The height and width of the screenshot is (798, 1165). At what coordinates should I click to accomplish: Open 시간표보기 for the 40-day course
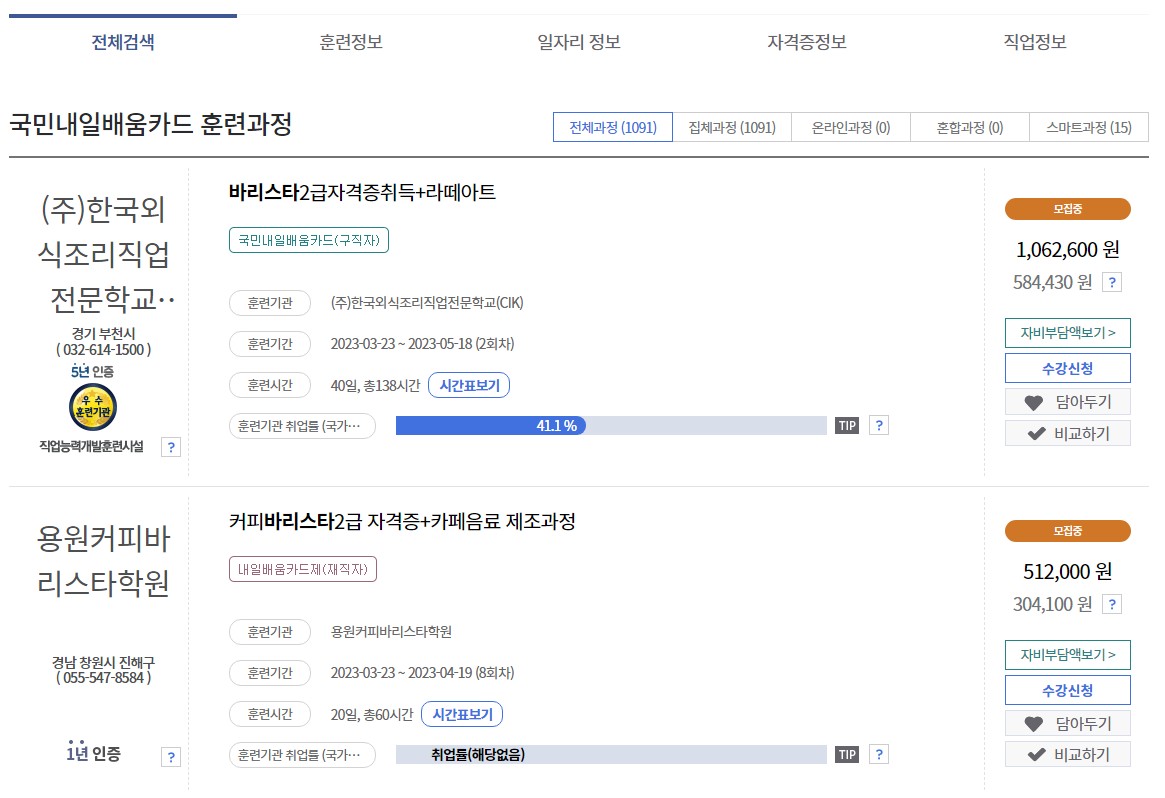click(x=469, y=384)
